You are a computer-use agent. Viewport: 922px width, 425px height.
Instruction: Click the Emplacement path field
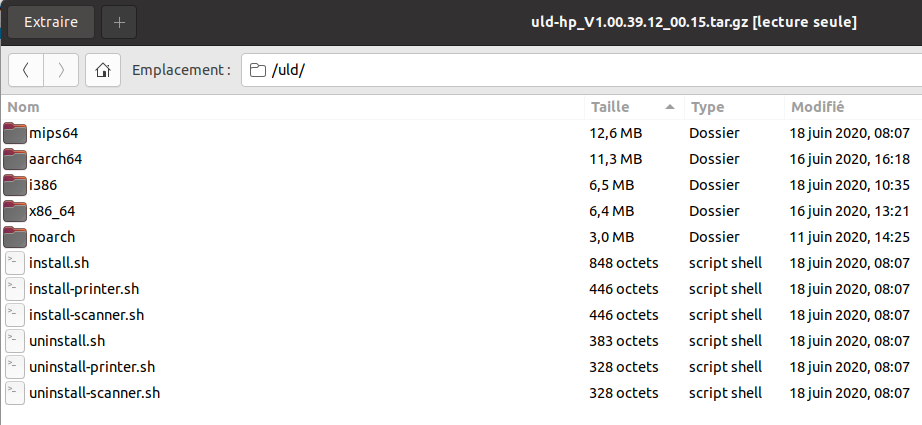pos(580,70)
